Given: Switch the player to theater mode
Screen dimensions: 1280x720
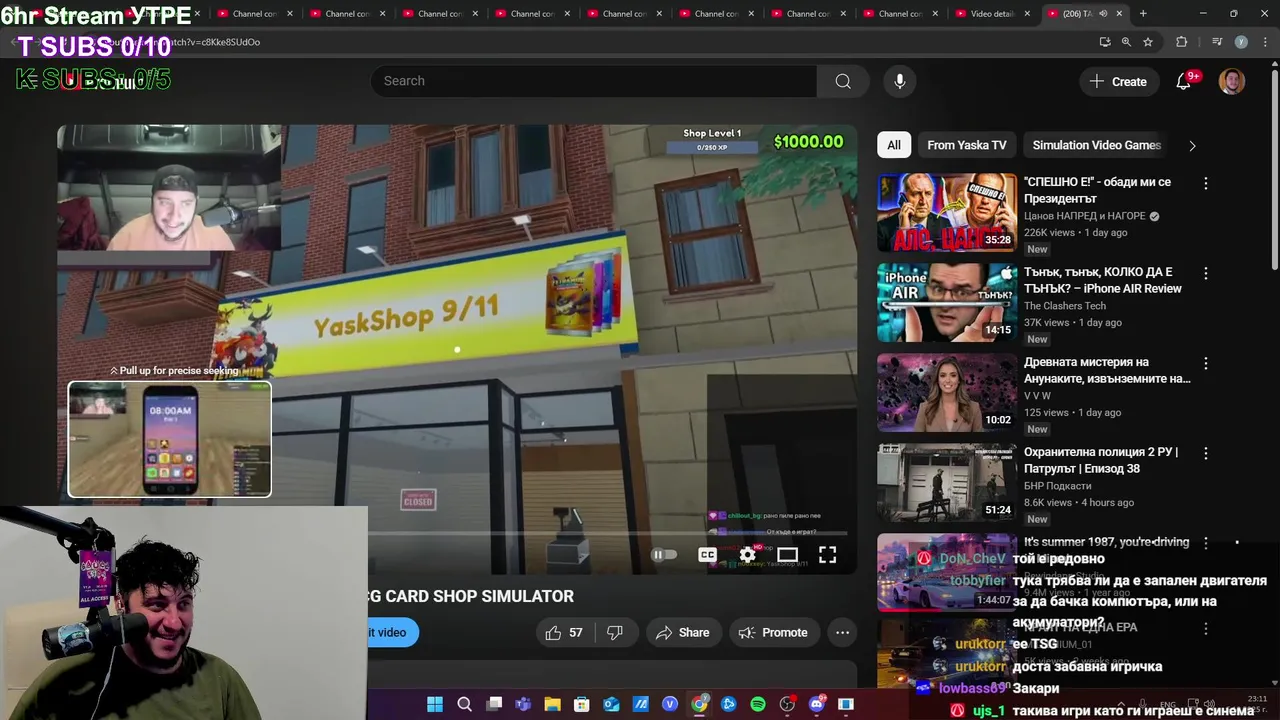Looking at the screenshot, I should [788, 555].
